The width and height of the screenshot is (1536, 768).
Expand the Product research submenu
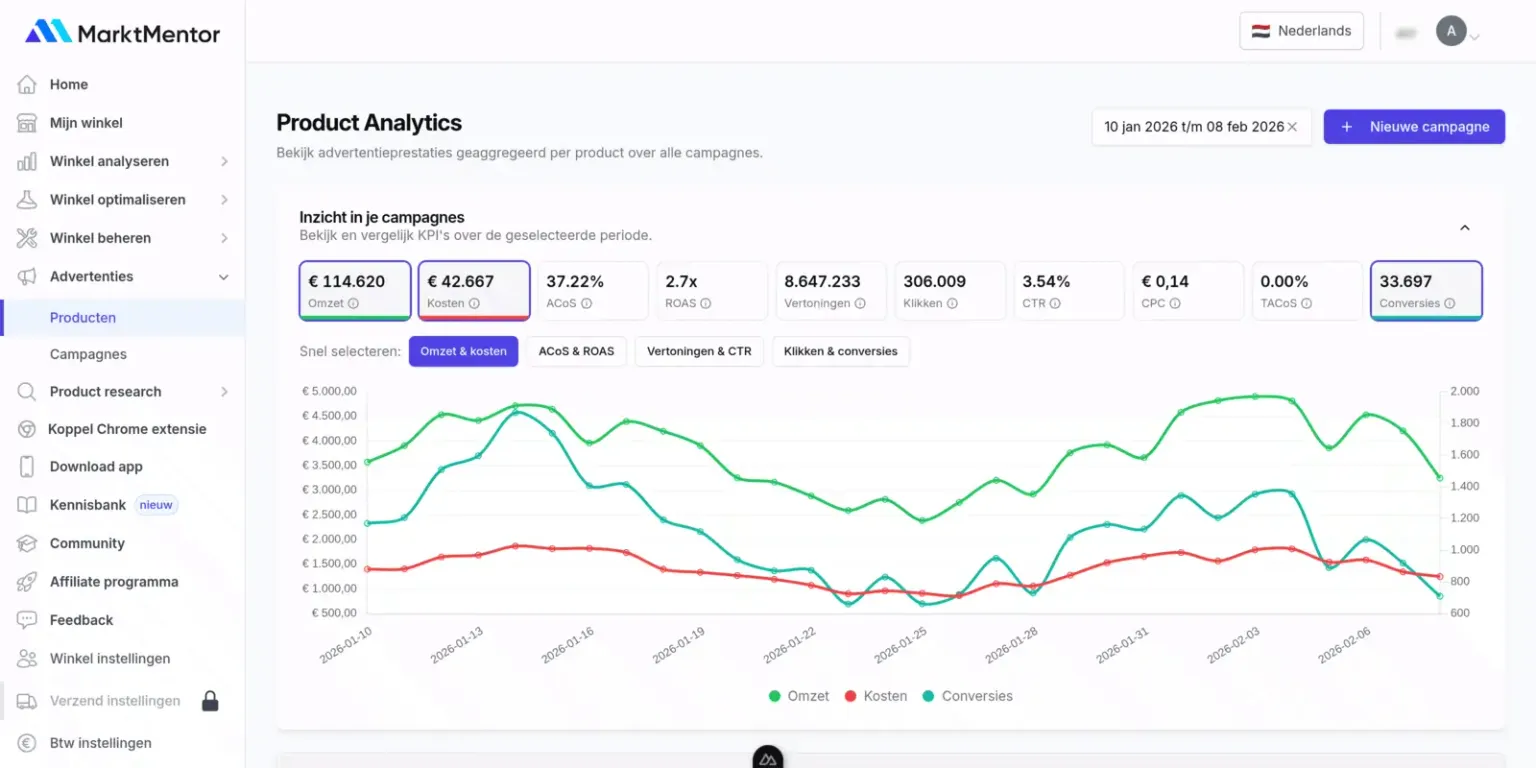pyautogui.click(x=224, y=392)
